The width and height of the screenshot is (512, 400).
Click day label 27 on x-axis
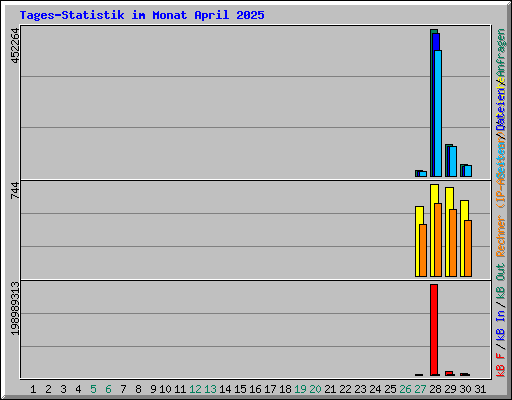coord(420,389)
